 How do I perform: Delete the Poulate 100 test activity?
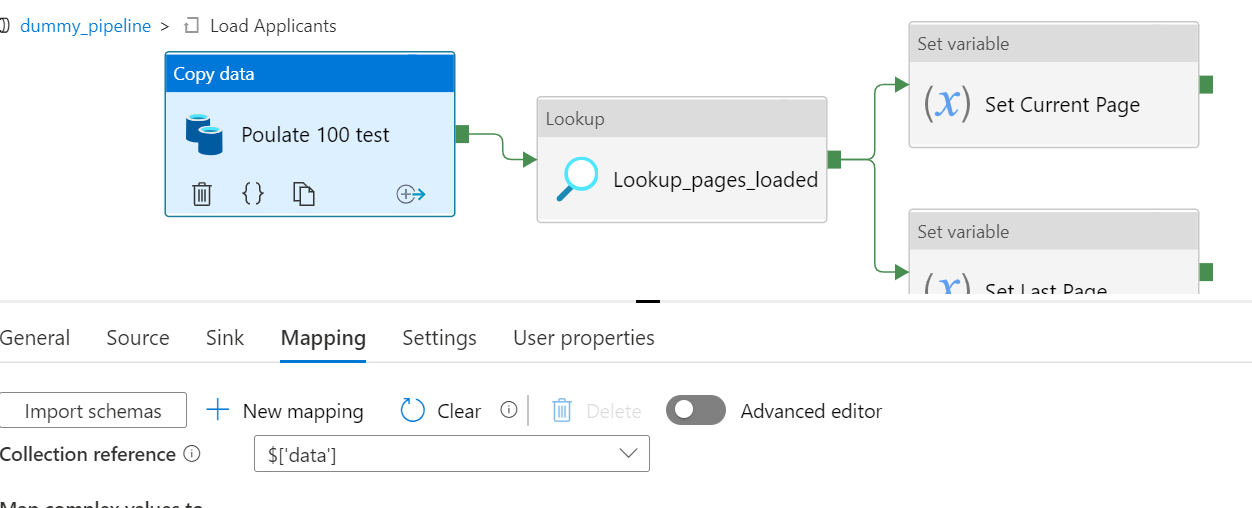pyautogui.click(x=202, y=194)
